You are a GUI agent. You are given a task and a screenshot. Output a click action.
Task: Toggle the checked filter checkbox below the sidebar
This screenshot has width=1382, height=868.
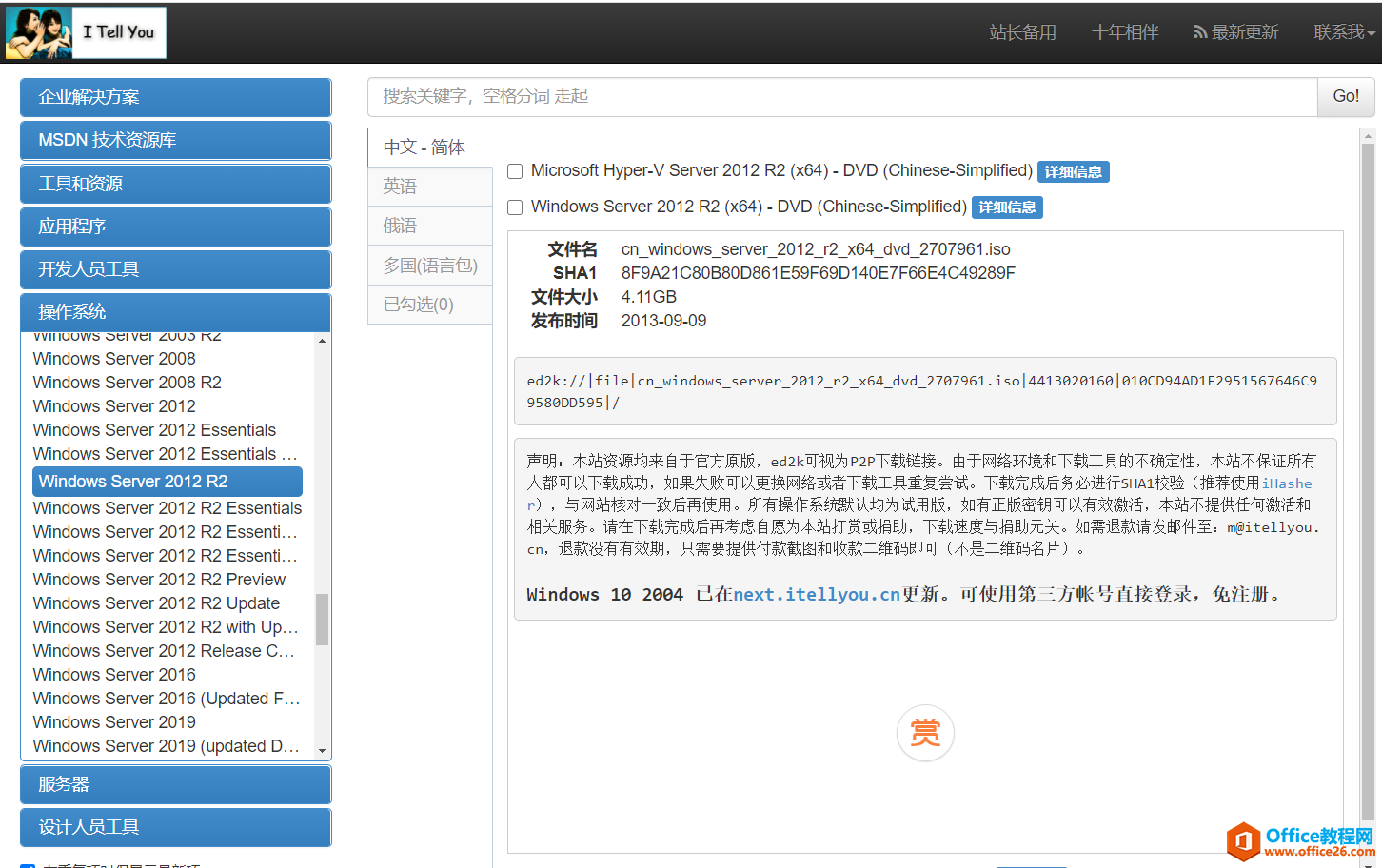[27, 863]
